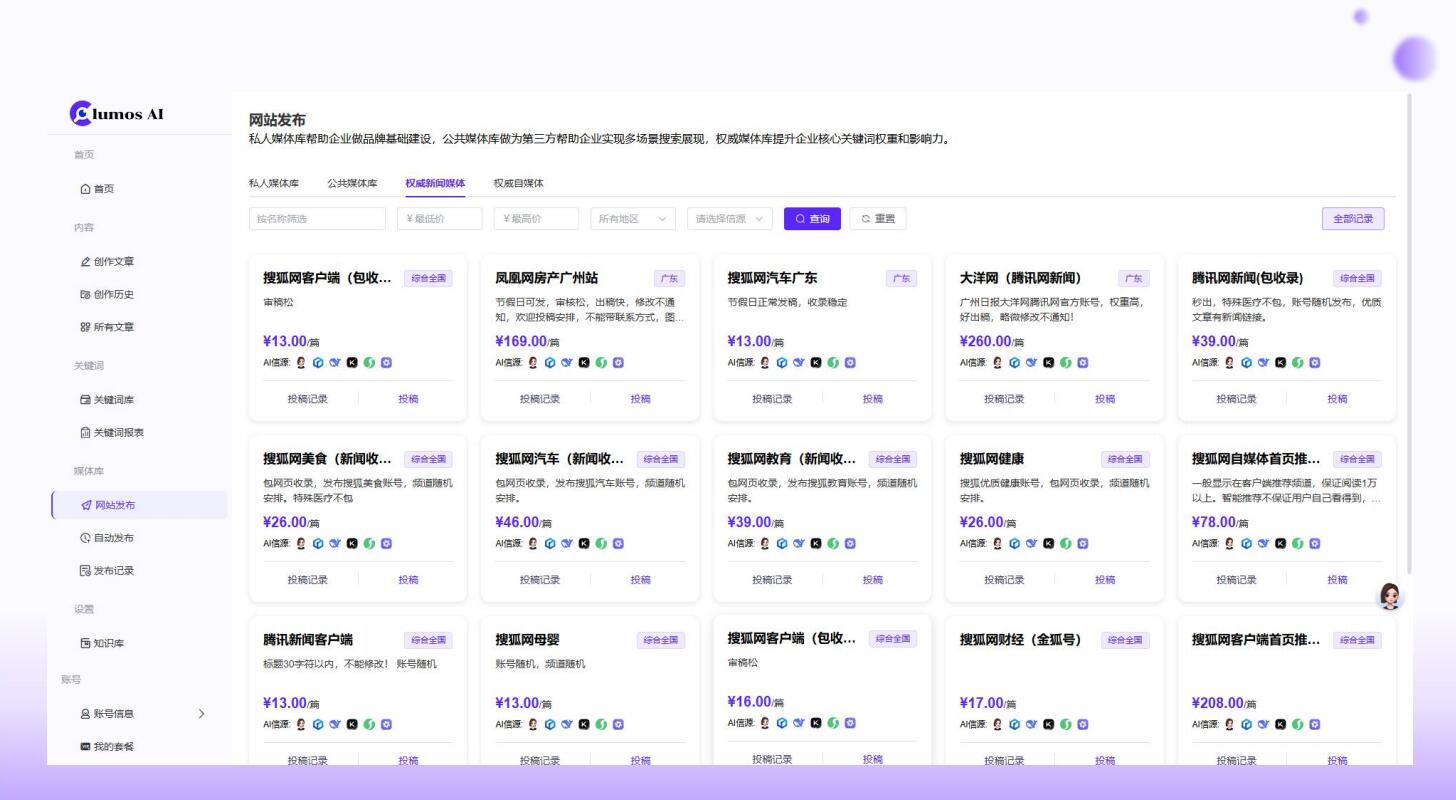Click the blue whale AI source icon on 凤凰网房产广州站 card

click(x=567, y=363)
